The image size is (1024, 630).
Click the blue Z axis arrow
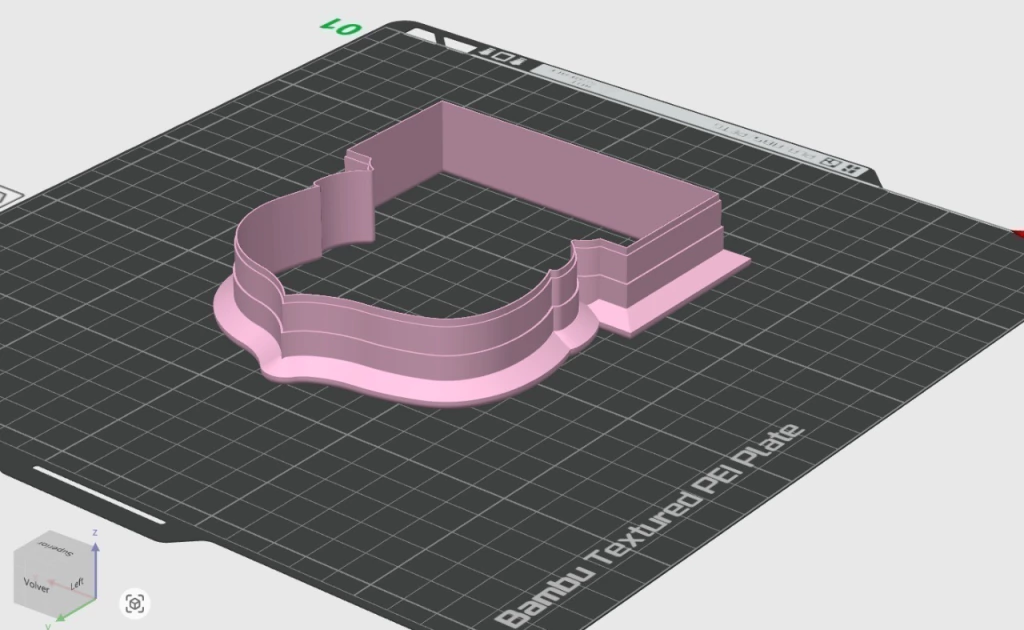click(x=94, y=553)
